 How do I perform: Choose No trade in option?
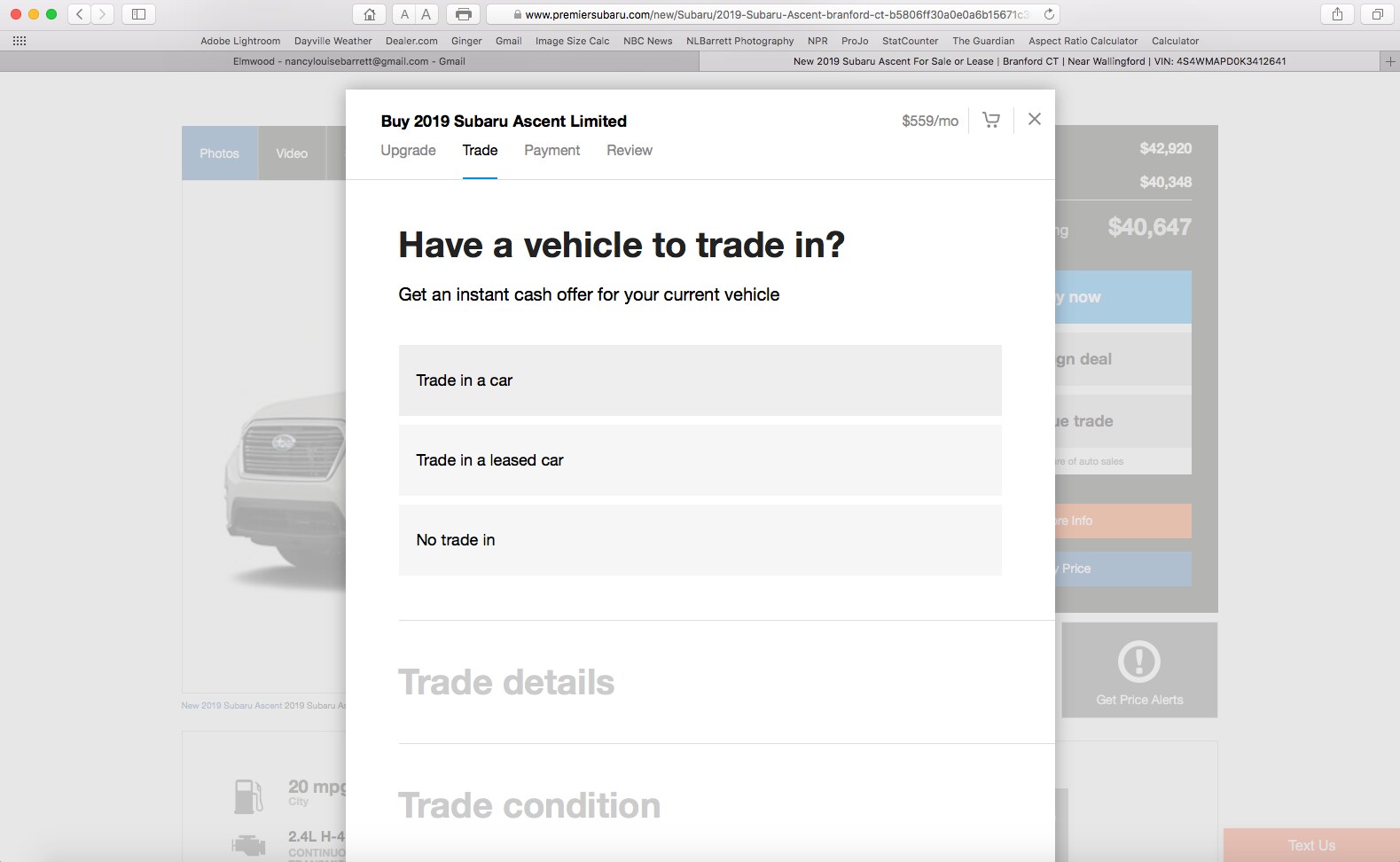700,540
